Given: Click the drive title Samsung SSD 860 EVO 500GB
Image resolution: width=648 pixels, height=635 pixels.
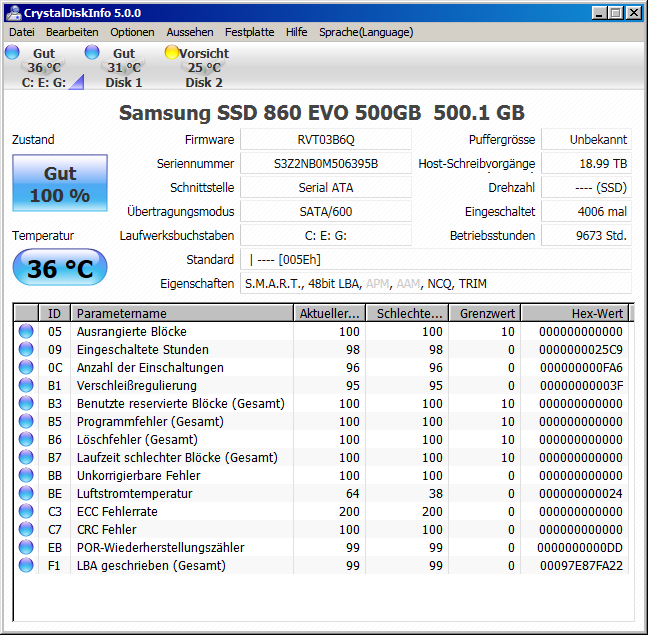Looking at the screenshot, I should [270, 113].
